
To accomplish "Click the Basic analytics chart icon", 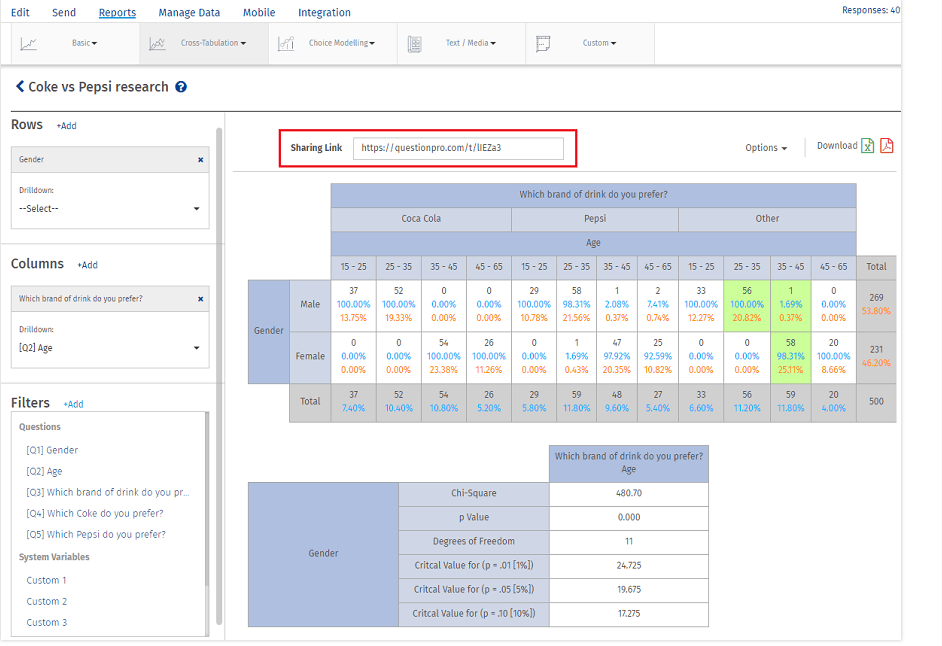I will click(28, 43).
